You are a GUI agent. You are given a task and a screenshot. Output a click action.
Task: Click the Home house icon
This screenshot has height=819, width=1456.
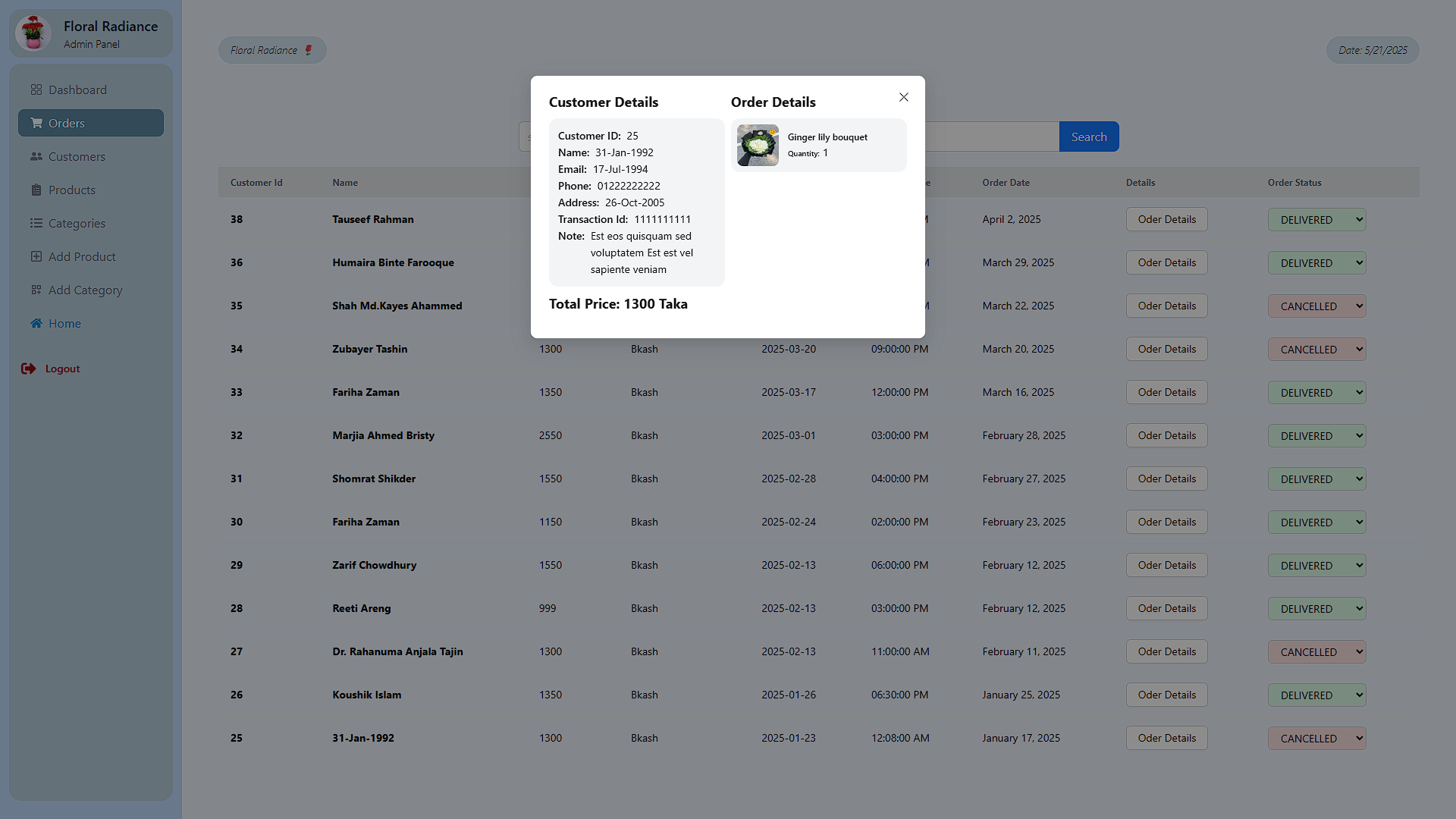coord(36,323)
